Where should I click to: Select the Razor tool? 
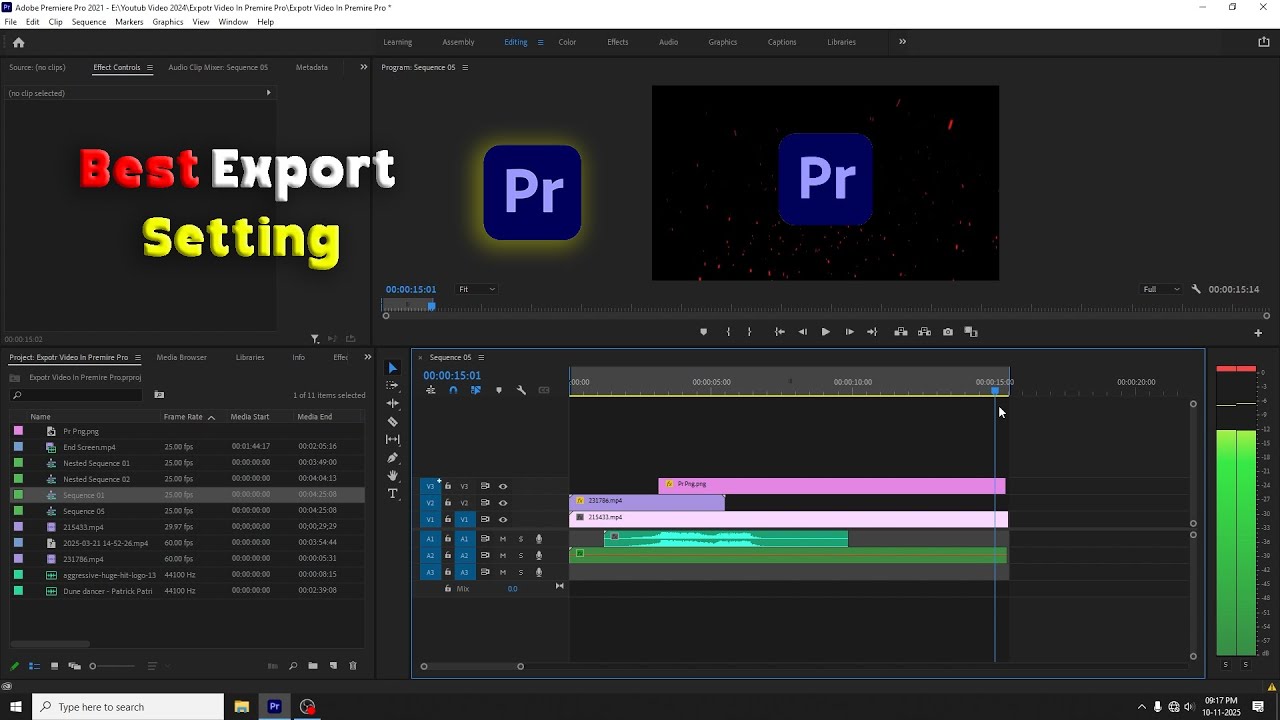click(x=392, y=421)
